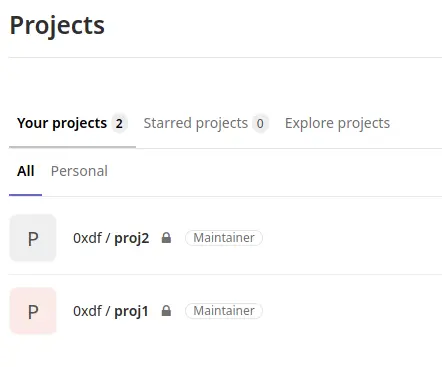Click the Maintainer badge on proj1
Viewport: 442px width, 367px height.
[224, 311]
